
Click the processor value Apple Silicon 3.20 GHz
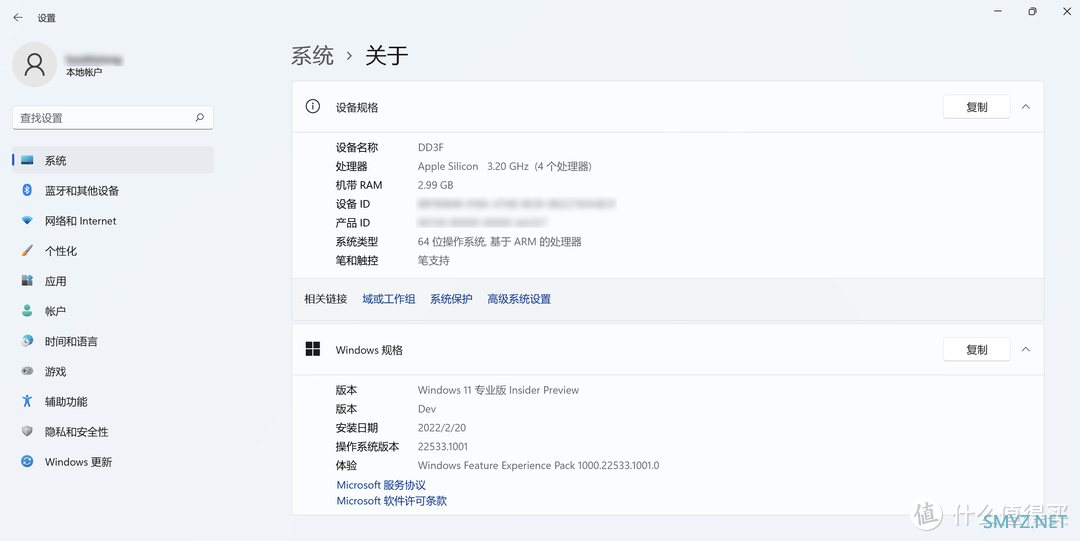pyautogui.click(x=504, y=166)
